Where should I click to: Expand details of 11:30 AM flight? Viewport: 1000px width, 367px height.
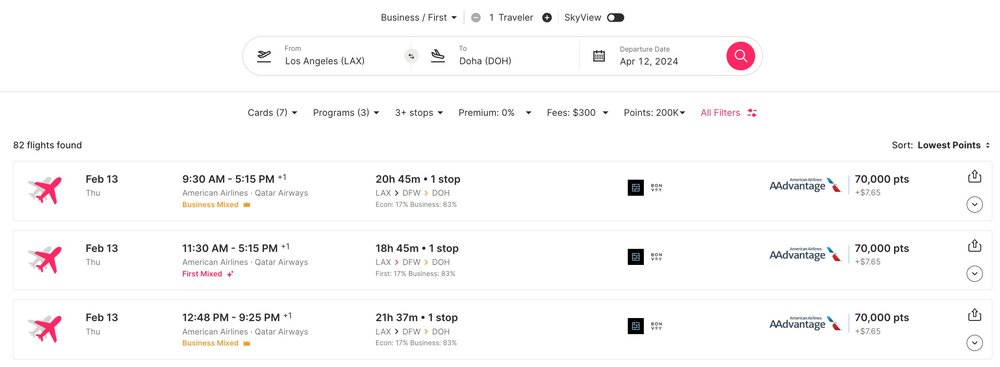coord(974,274)
